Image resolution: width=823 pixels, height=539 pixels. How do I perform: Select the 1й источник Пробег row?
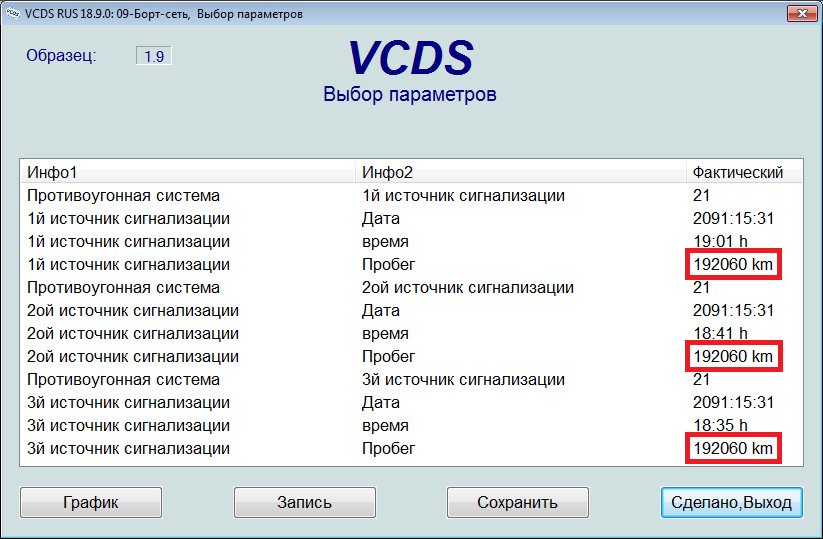(x=412, y=265)
